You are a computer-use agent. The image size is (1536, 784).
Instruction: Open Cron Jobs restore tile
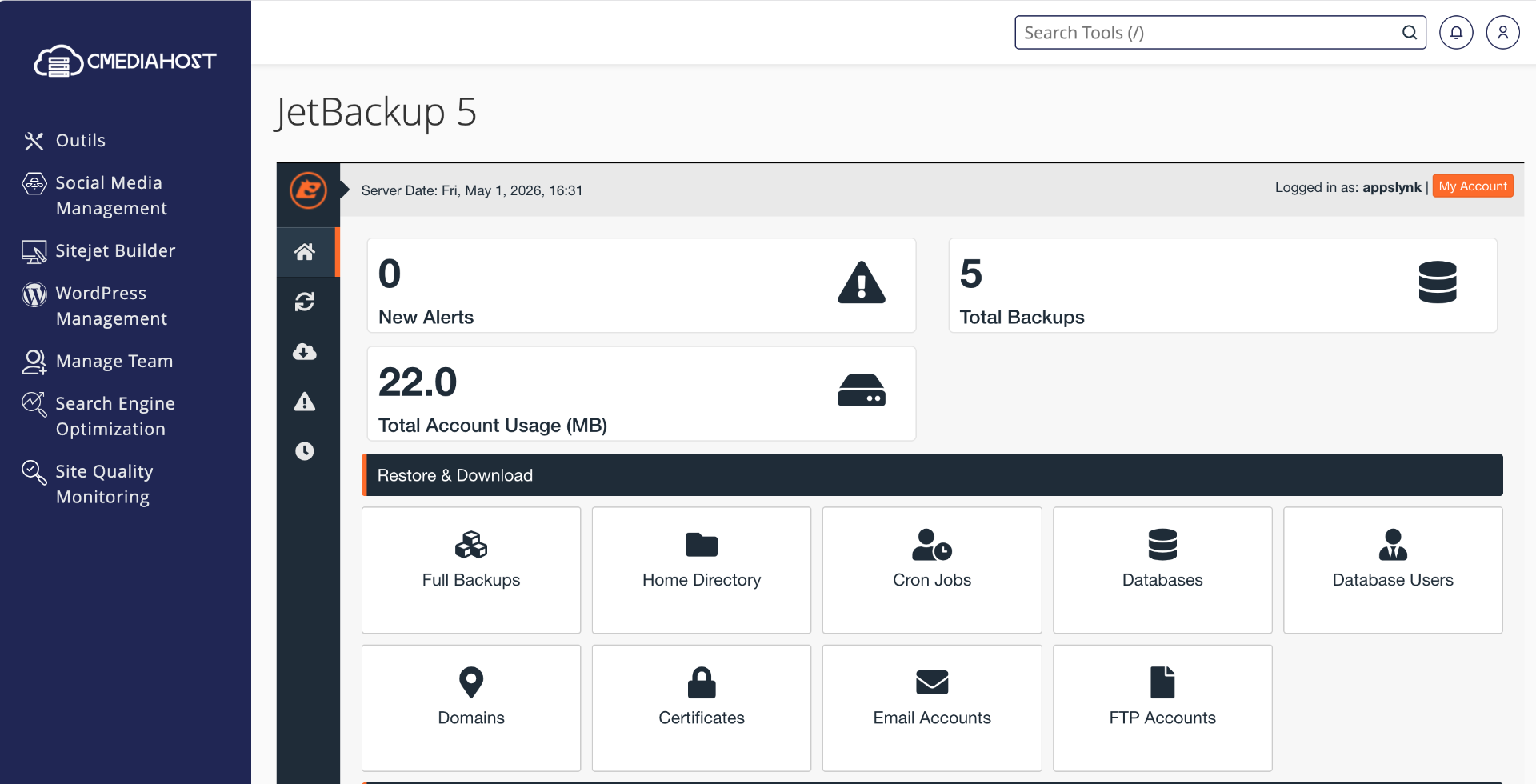pos(932,570)
